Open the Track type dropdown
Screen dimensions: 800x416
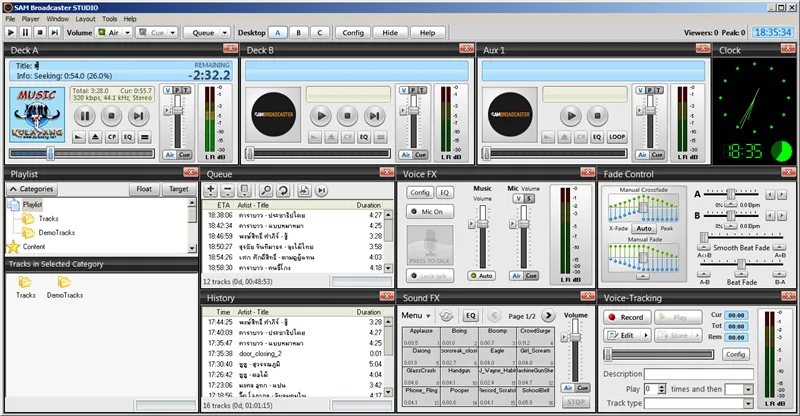(748, 403)
